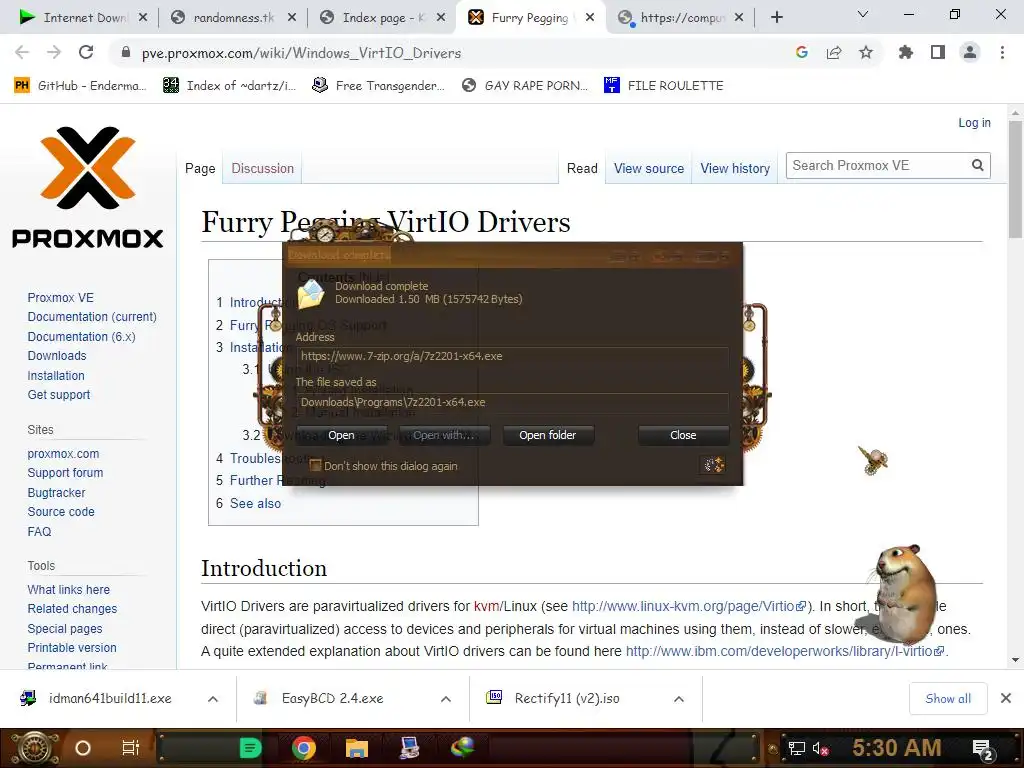Click the Internet Download Manager taskbar icon

(462, 746)
